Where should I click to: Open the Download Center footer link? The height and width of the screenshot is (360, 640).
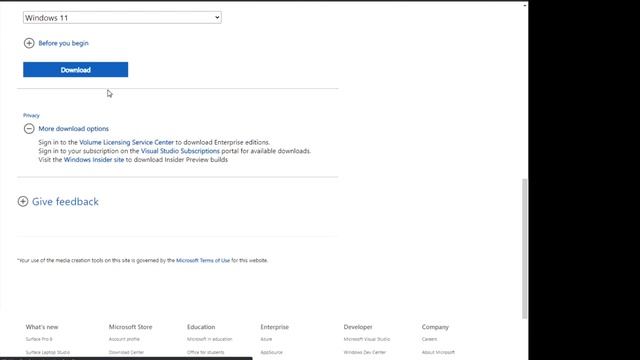pyautogui.click(x=126, y=352)
